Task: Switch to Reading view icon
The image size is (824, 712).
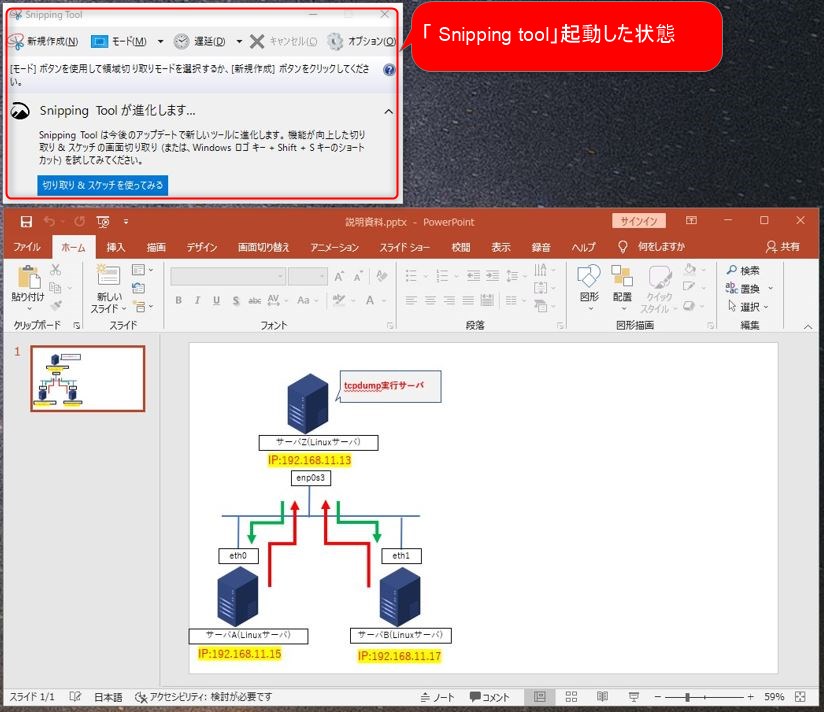Action: (x=602, y=697)
